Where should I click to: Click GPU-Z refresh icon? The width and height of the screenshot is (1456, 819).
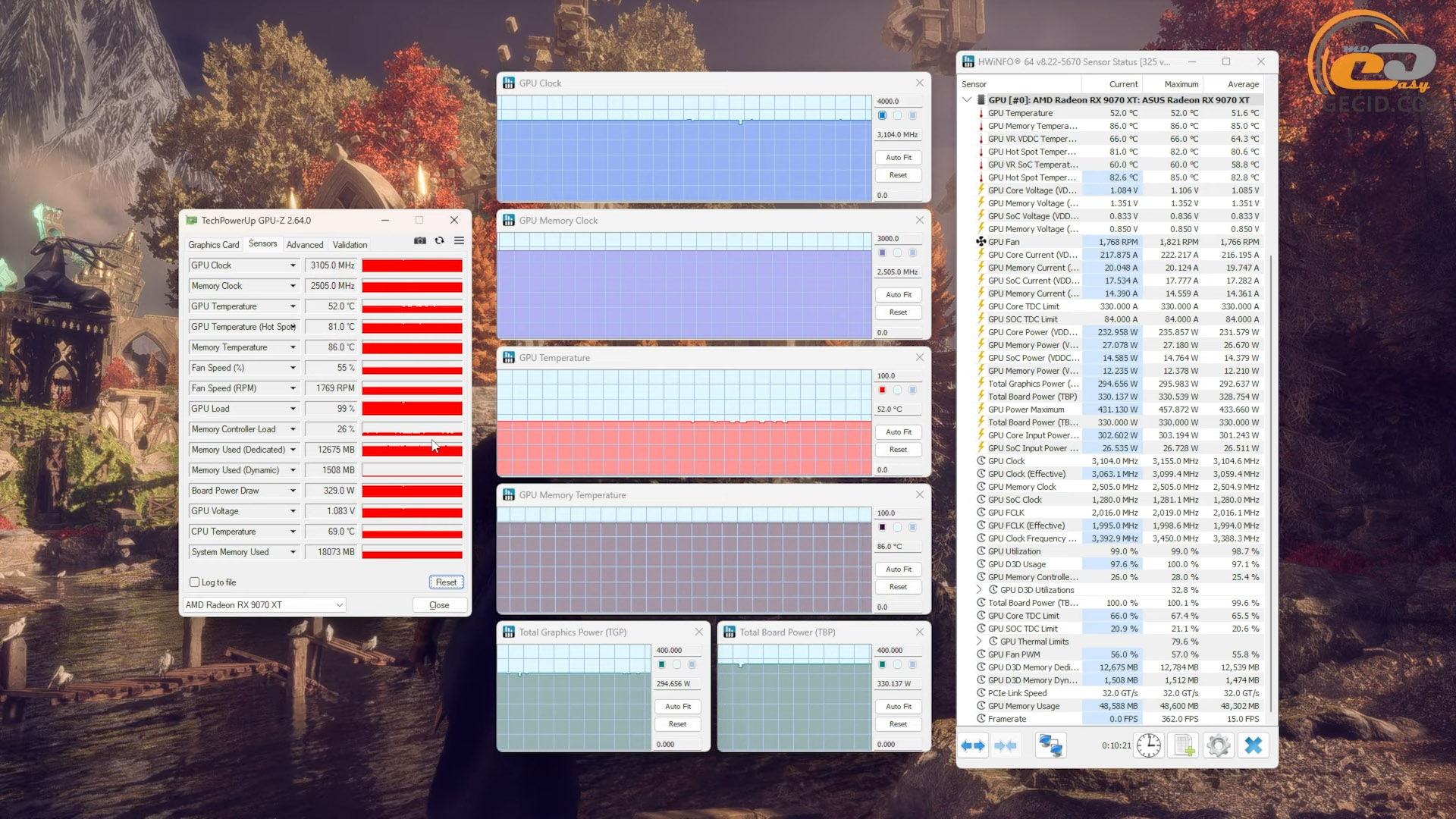[439, 240]
